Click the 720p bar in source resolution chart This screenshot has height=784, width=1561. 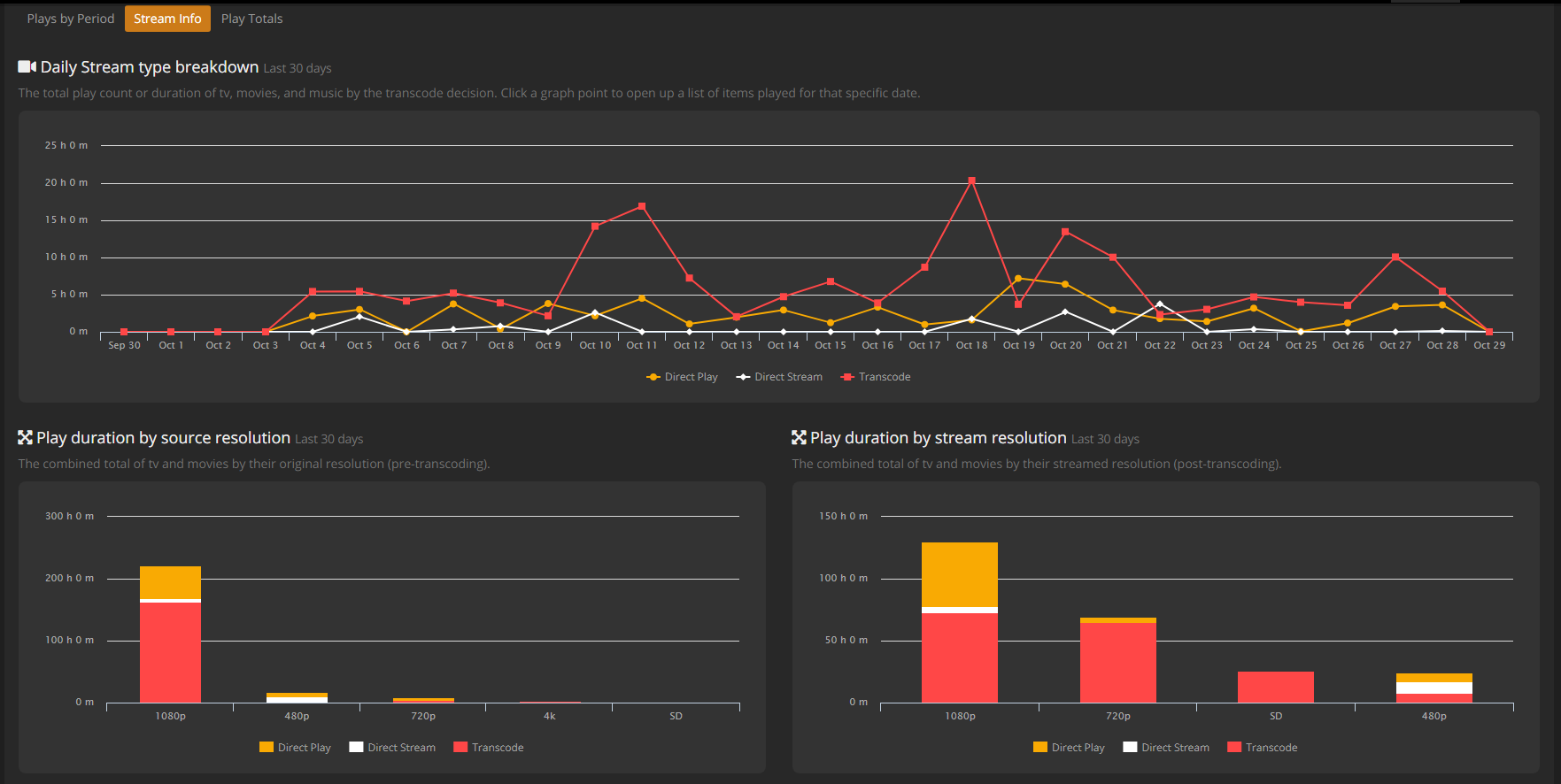[423, 700]
